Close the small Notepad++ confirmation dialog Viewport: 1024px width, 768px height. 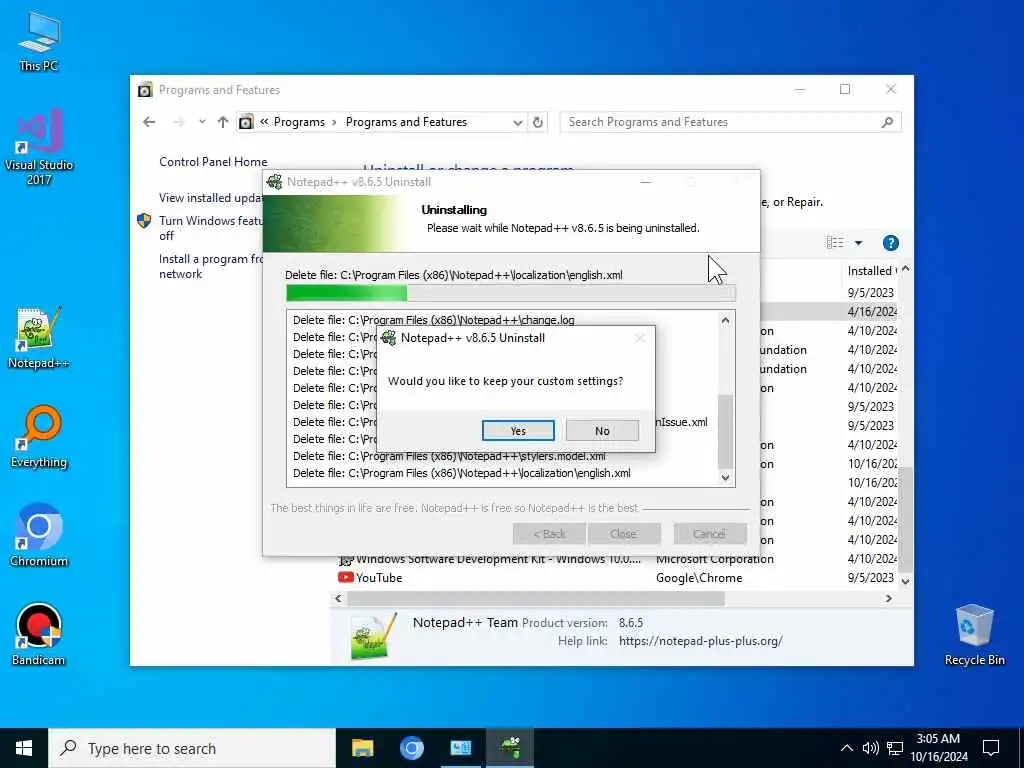[x=639, y=338]
